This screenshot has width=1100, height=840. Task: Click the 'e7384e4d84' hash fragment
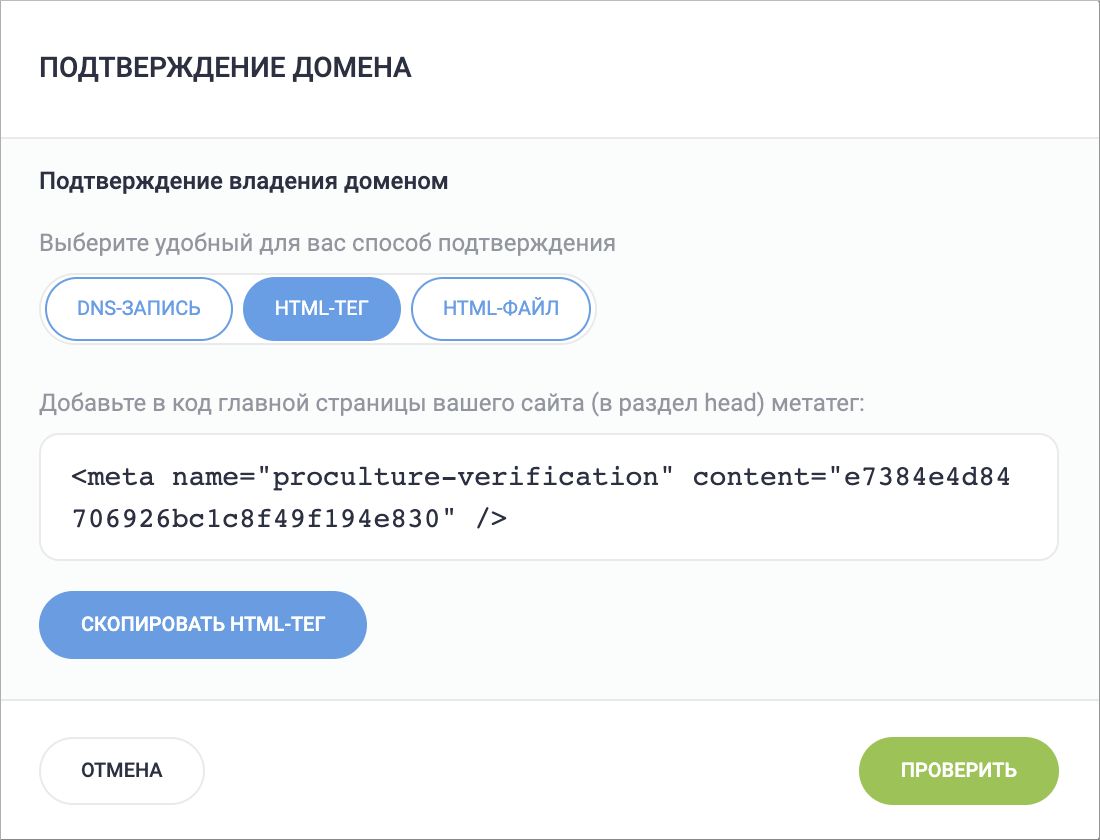coord(927,477)
